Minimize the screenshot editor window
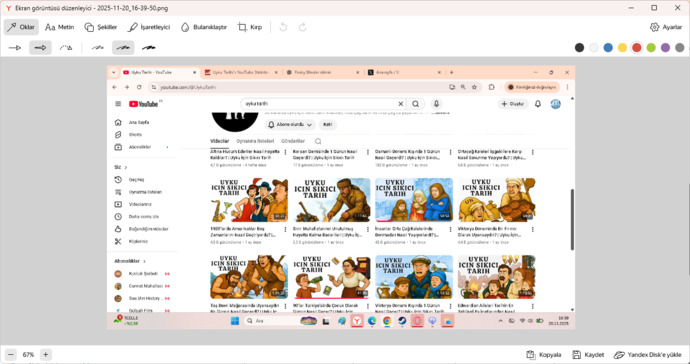This screenshot has height=364, width=690. pos(630,8)
